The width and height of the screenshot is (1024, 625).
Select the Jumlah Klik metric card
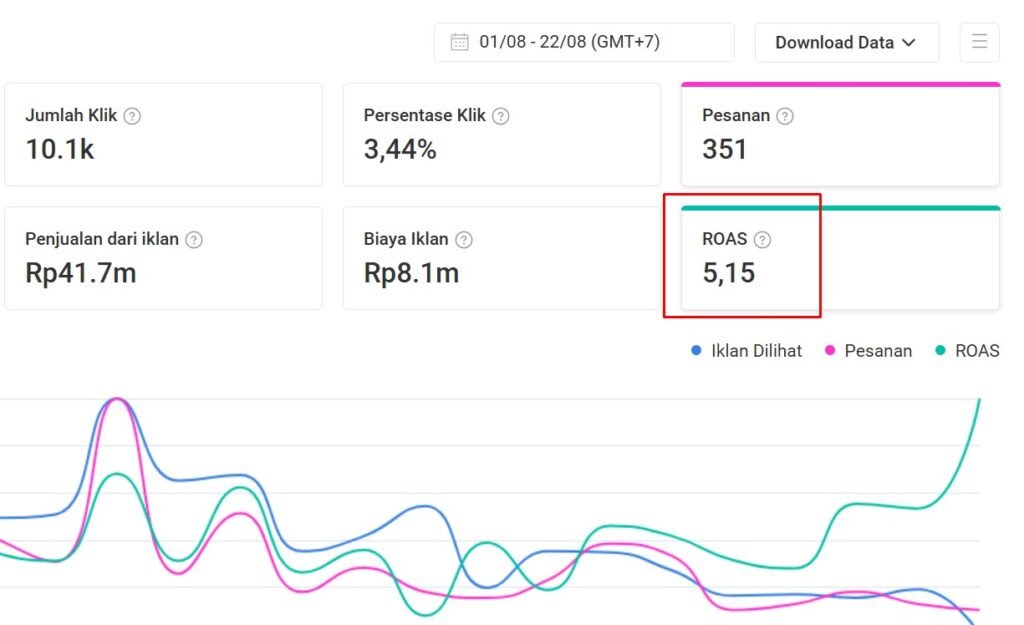point(163,135)
